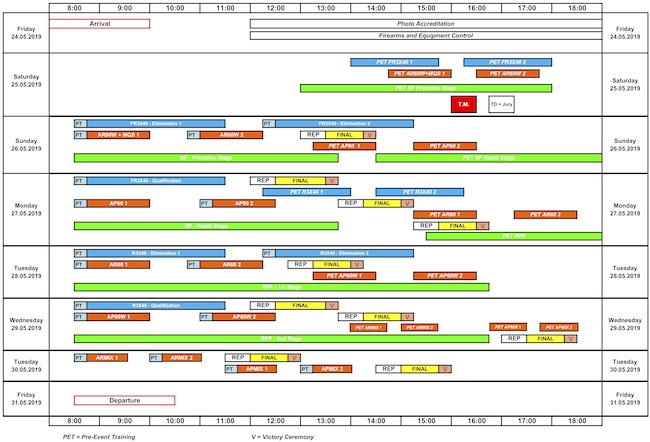Select the PET FR3X40 1 block
Image resolution: width=650 pixels, height=442 pixels.
click(395, 62)
